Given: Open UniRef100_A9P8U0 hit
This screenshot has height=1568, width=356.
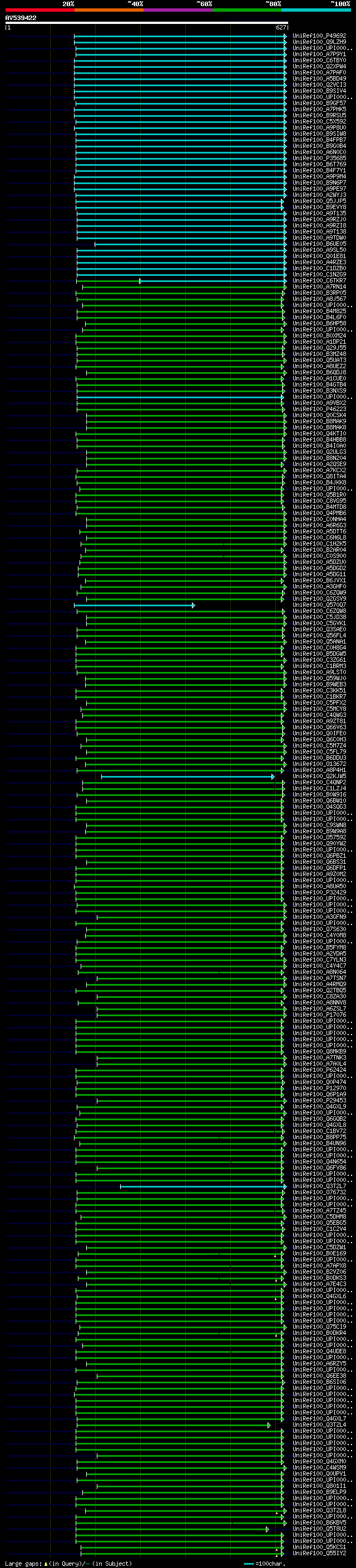Looking at the screenshot, I should [319, 127].
